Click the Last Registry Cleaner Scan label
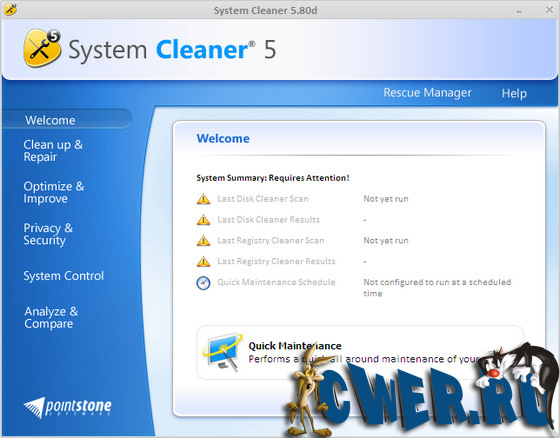The height and width of the screenshot is (438, 560). 271,240
